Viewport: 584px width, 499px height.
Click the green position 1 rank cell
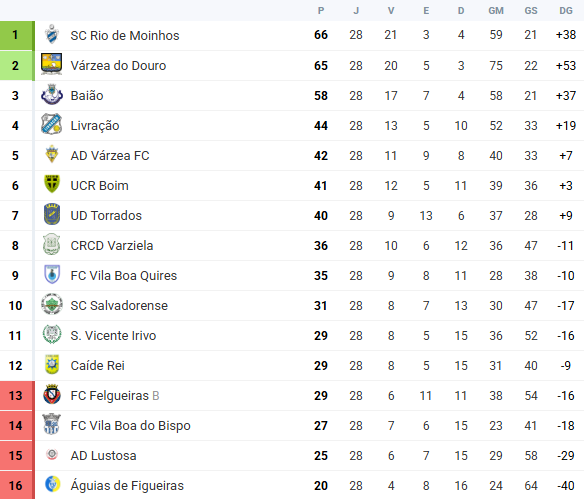pyautogui.click(x=17, y=35)
